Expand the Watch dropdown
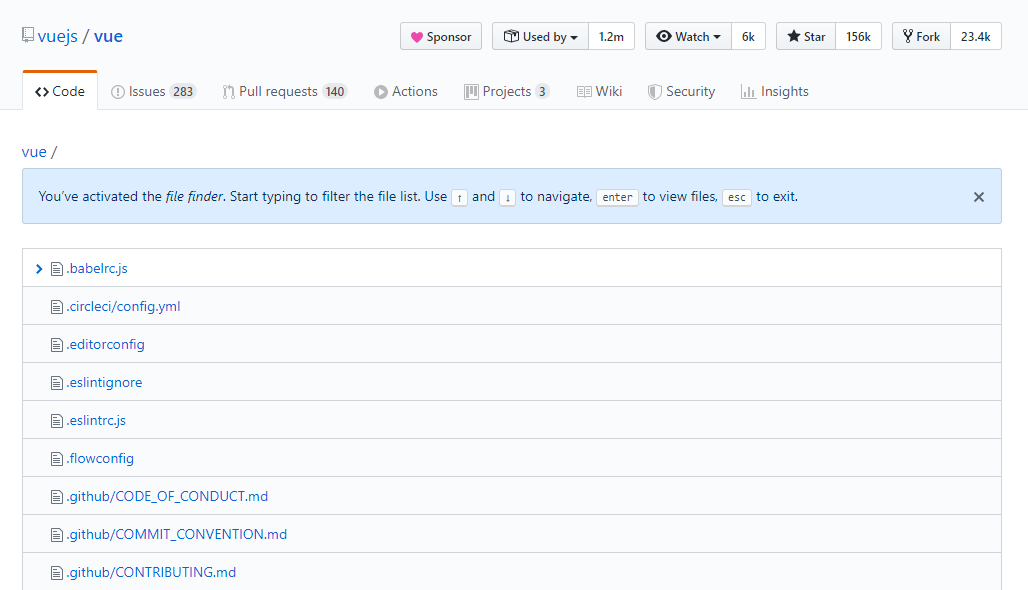Viewport: 1028px width, 590px height. (688, 37)
